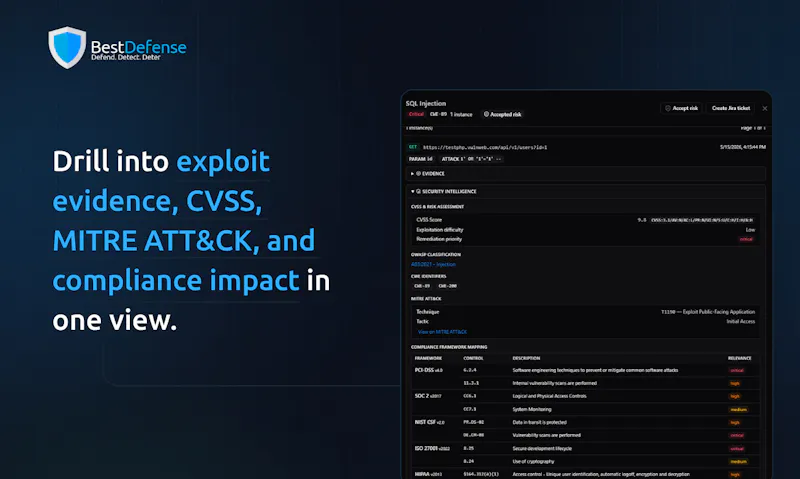Click the Control column header

(473, 358)
